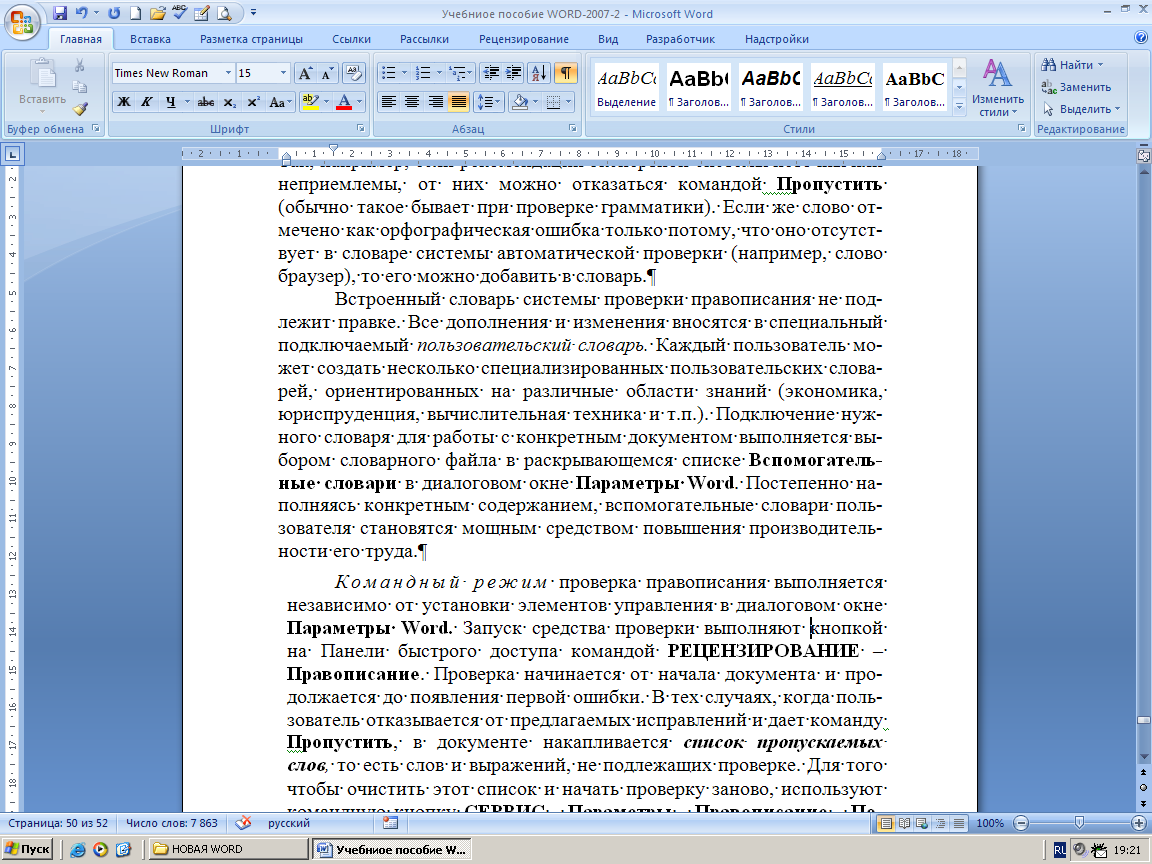Toggle show paragraph marks ¶ button

(566, 73)
